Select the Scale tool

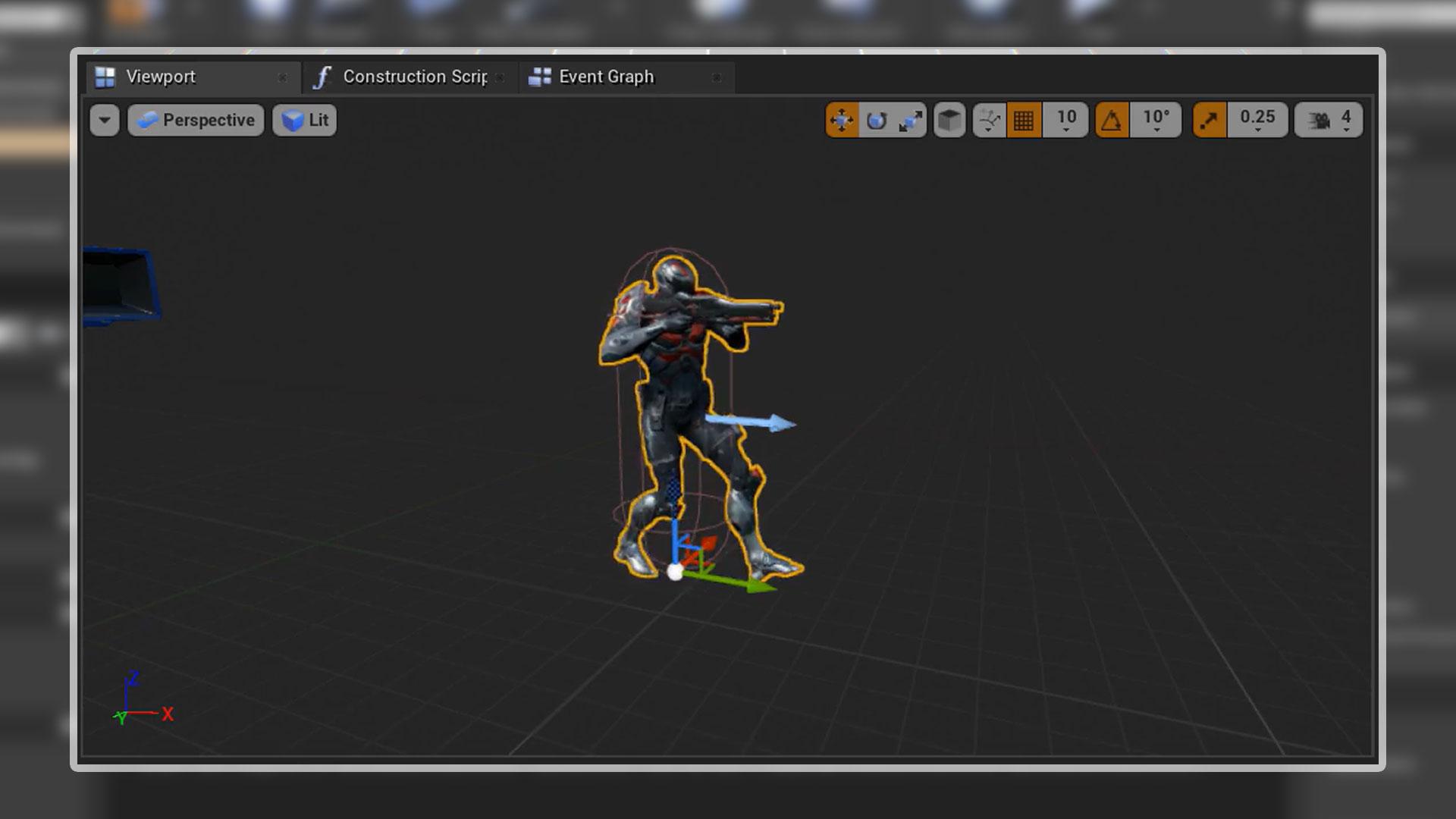tap(911, 119)
